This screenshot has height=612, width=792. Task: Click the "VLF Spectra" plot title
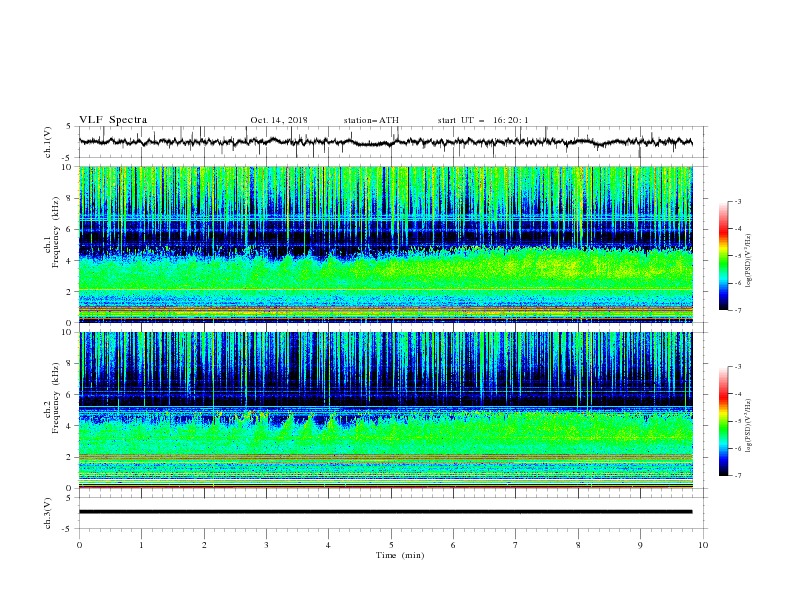[x=113, y=120]
